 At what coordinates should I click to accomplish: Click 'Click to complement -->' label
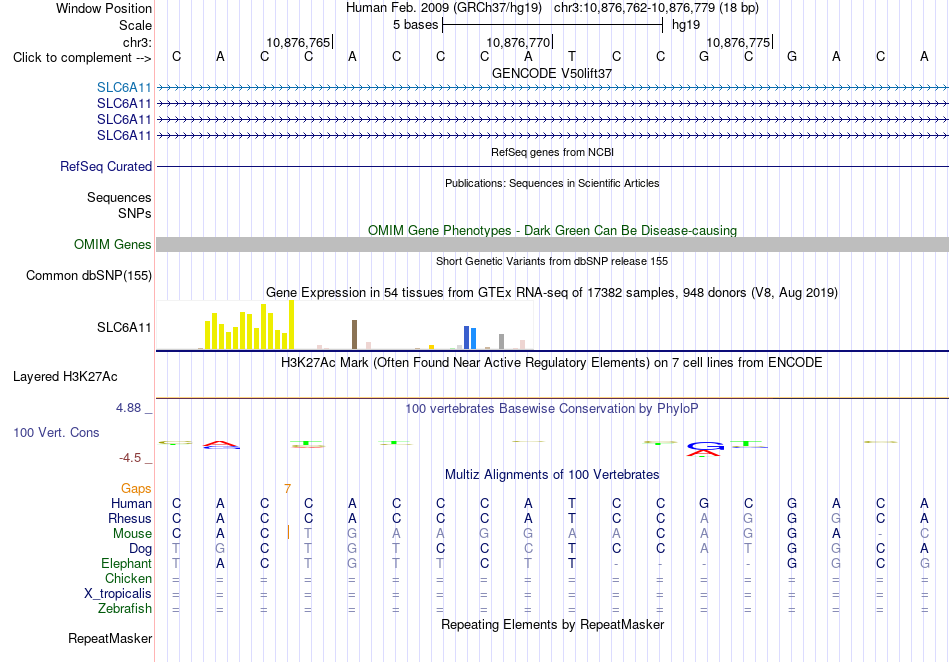[82, 58]
